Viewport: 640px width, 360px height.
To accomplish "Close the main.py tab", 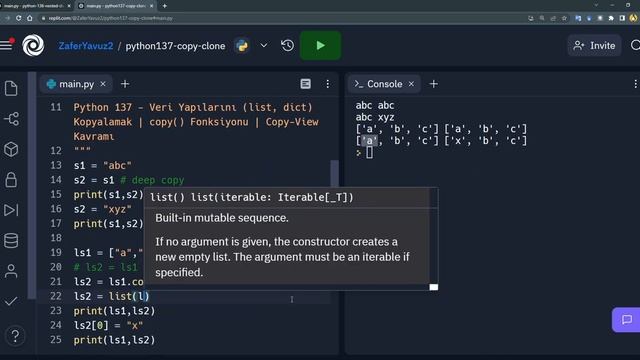I will (x=103, y=84).
